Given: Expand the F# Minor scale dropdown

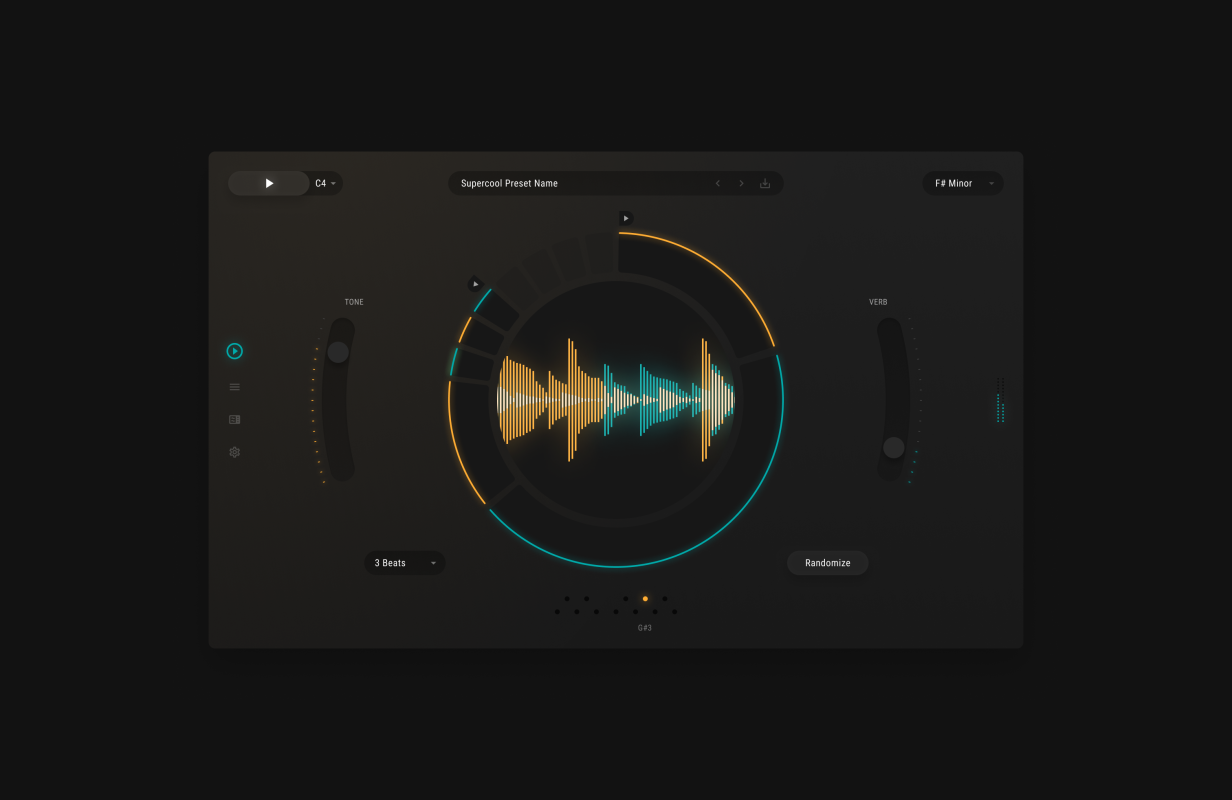Looking at the screenshot, I should 962,184.
